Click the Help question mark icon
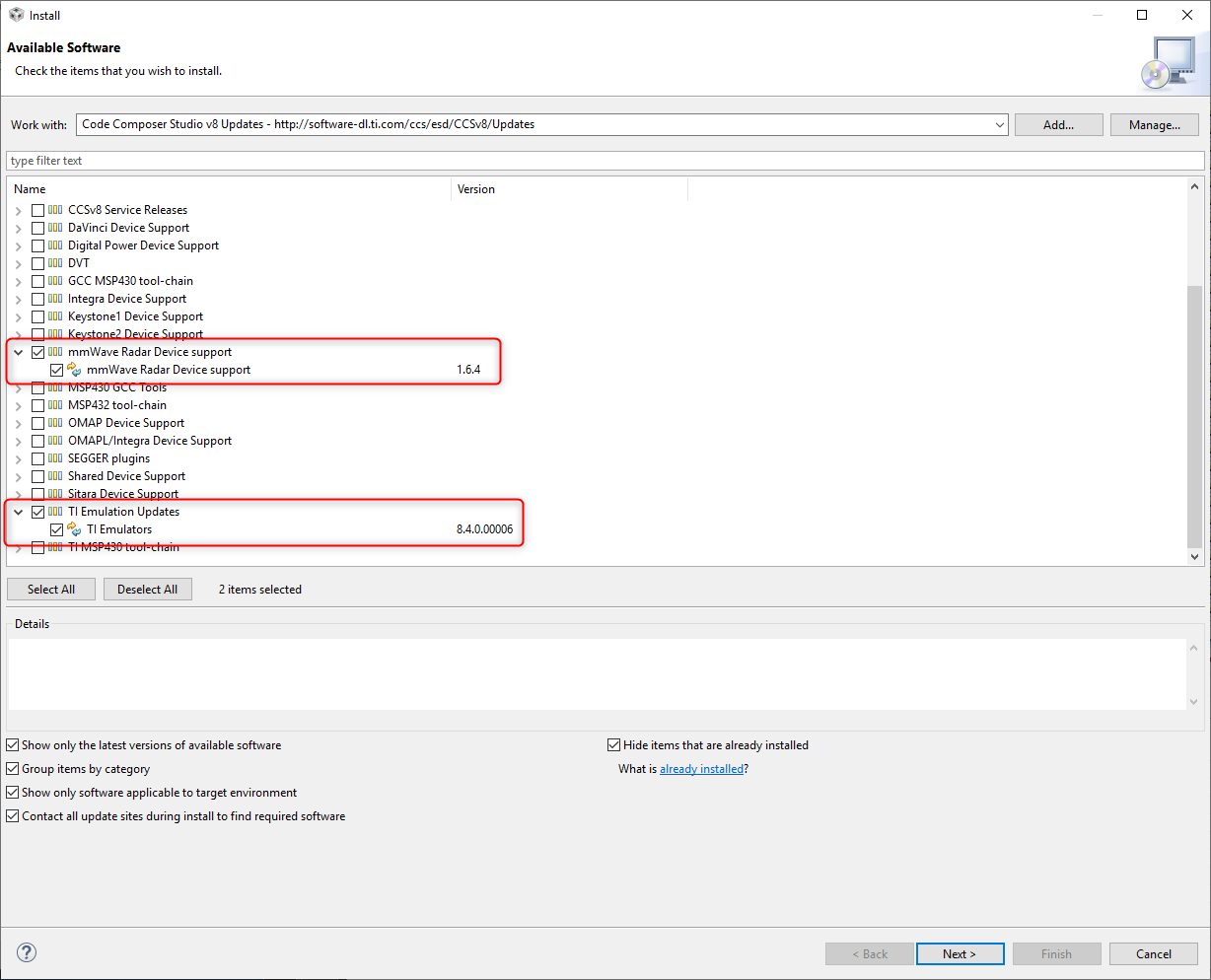This screenshot has height=980, width=1211. (x=27, y=952)
